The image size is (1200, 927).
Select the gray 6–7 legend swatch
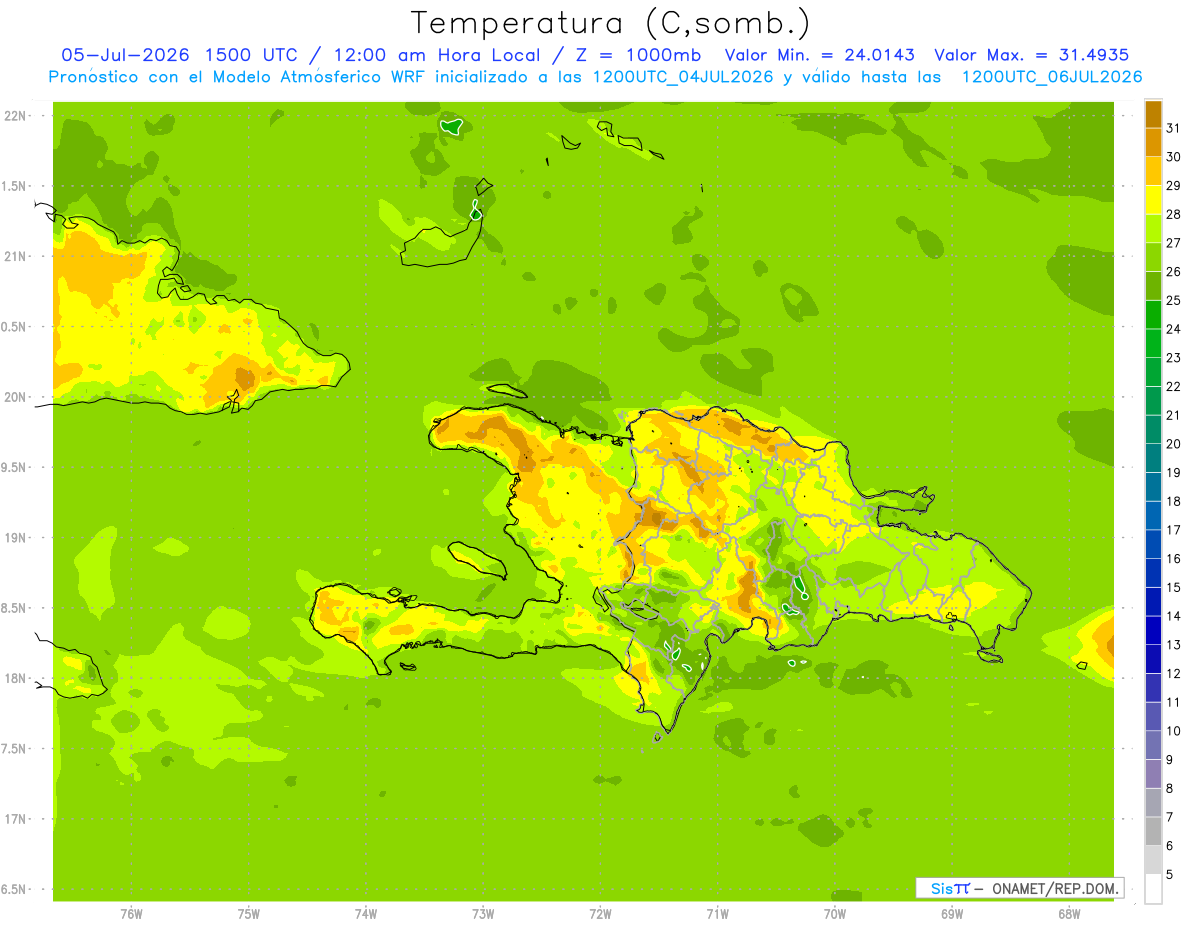click(x=1153, y=831)
